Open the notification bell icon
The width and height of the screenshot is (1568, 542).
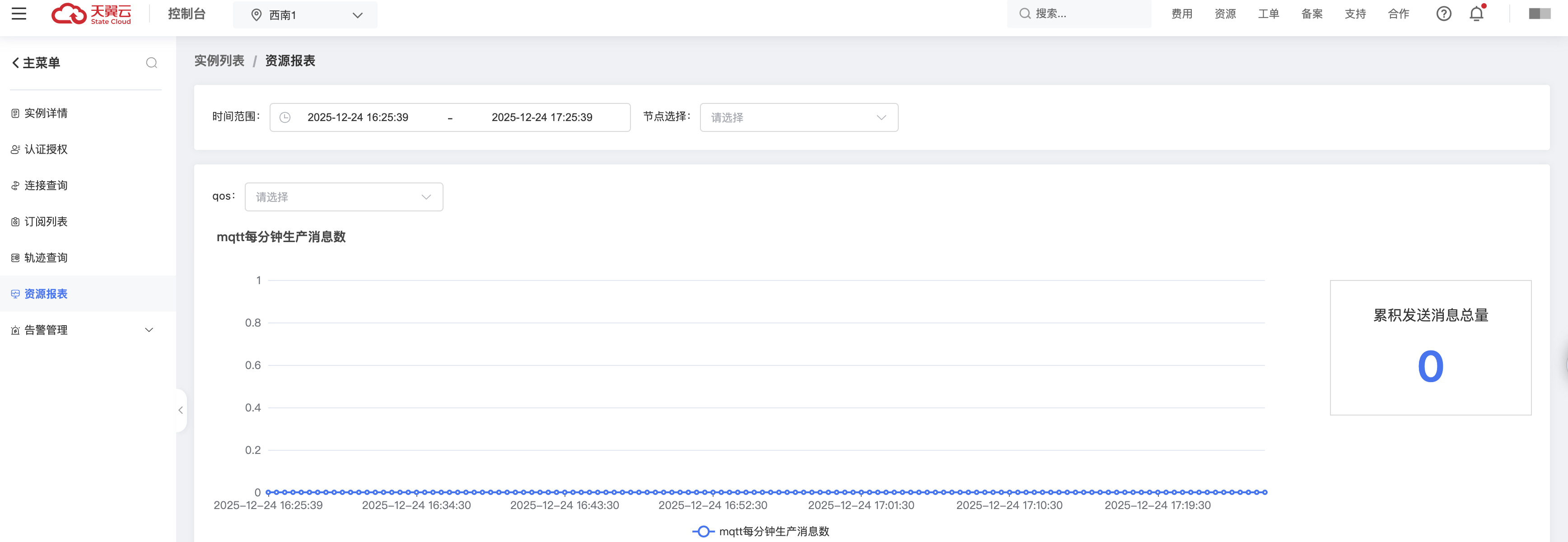[1476, 14]
